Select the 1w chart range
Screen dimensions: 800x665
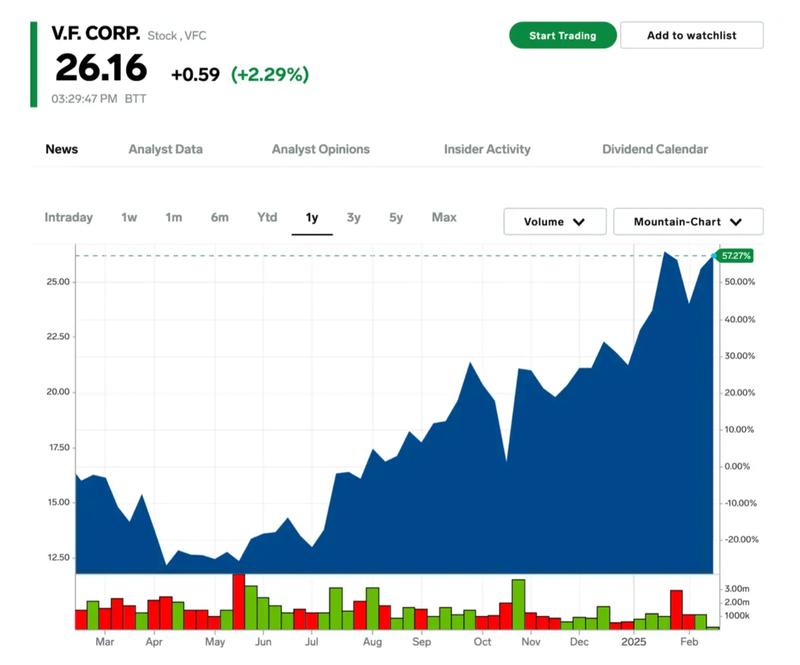(x=129, y=217)
